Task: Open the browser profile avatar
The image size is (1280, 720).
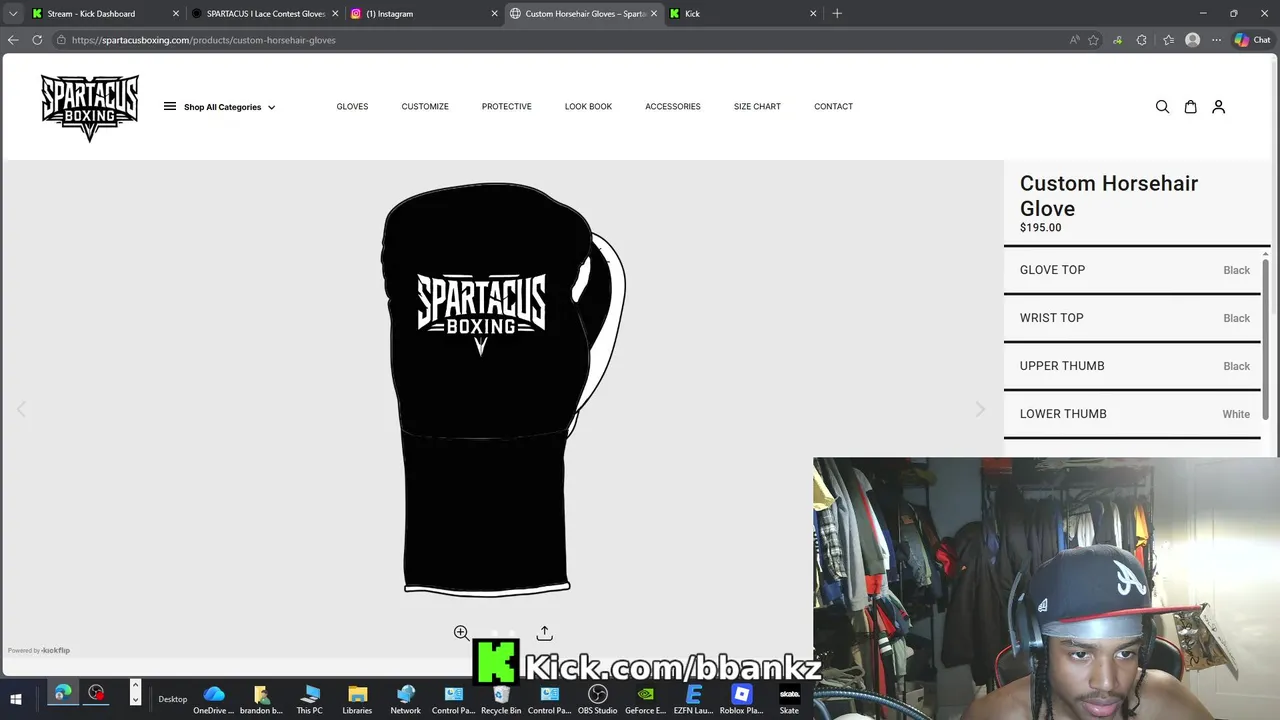Action: click(x=1192, y=40)
